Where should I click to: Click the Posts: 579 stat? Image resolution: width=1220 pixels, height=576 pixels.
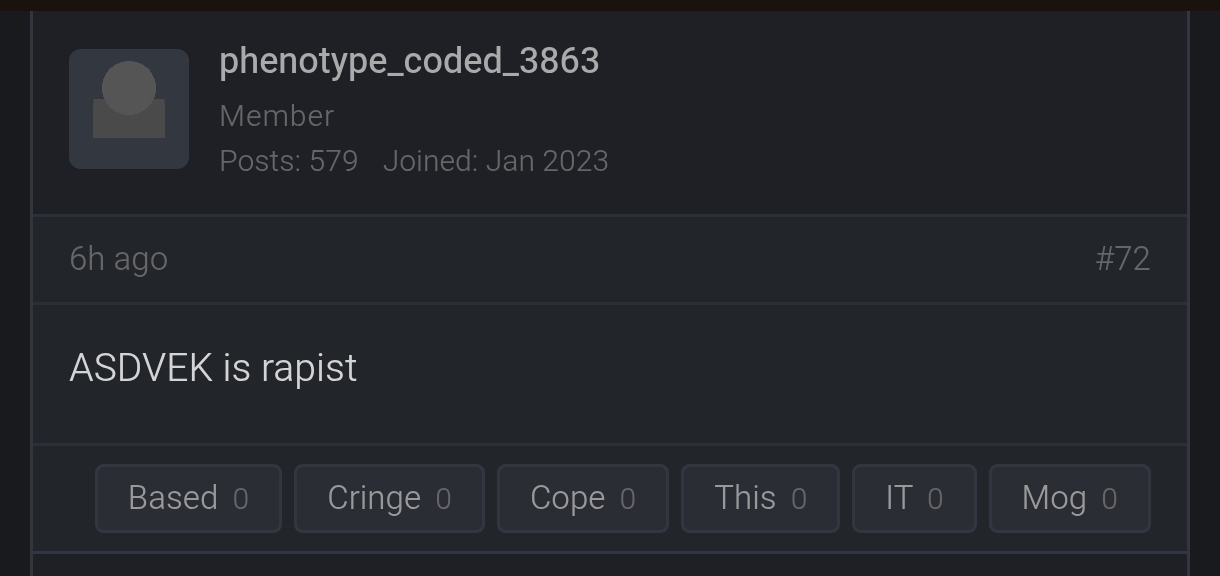click(x=288, y=160)
